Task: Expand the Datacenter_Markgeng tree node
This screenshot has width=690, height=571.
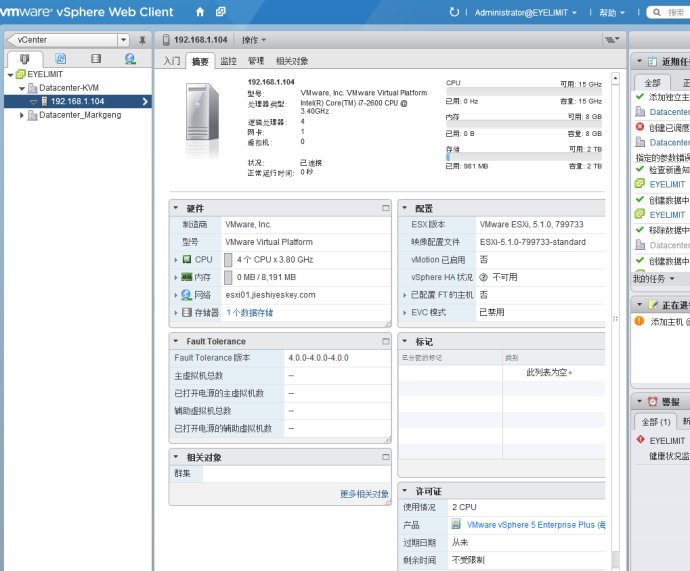Action: click(22, 115)
